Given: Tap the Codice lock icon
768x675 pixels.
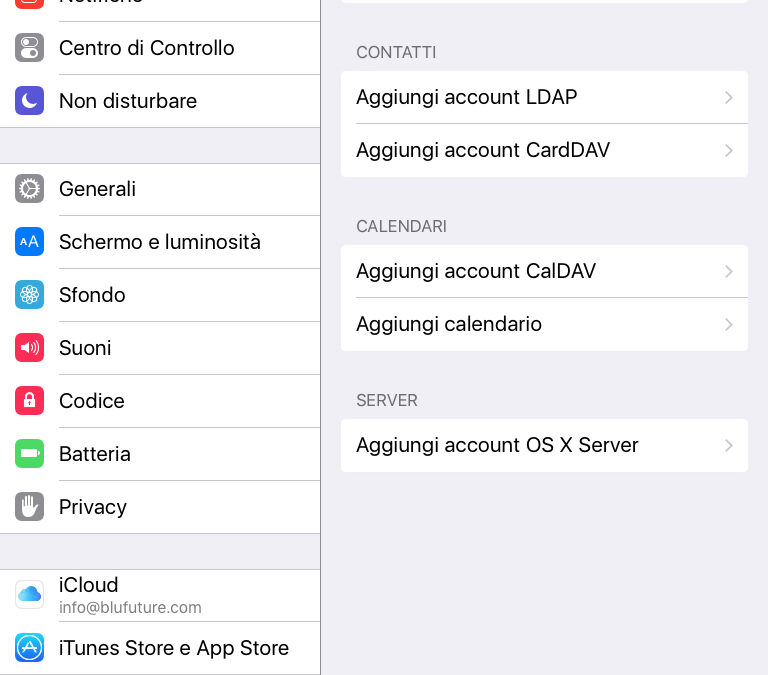Looking at the screenshot, I should click(x=29, y=401).
